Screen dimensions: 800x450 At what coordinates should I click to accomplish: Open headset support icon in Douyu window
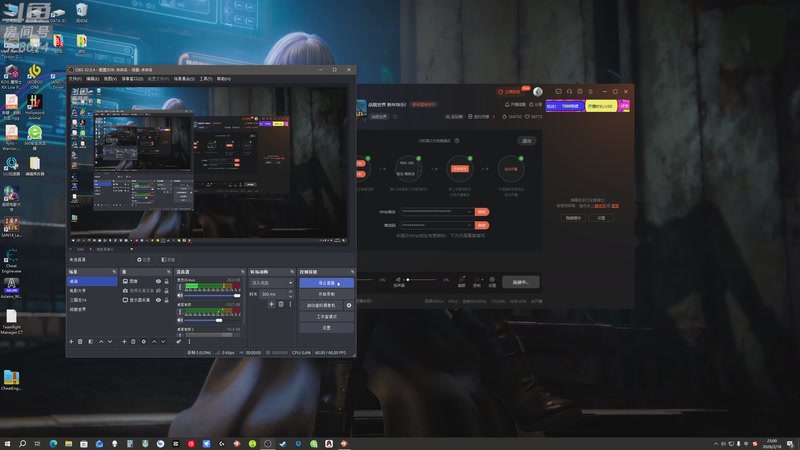569,91
